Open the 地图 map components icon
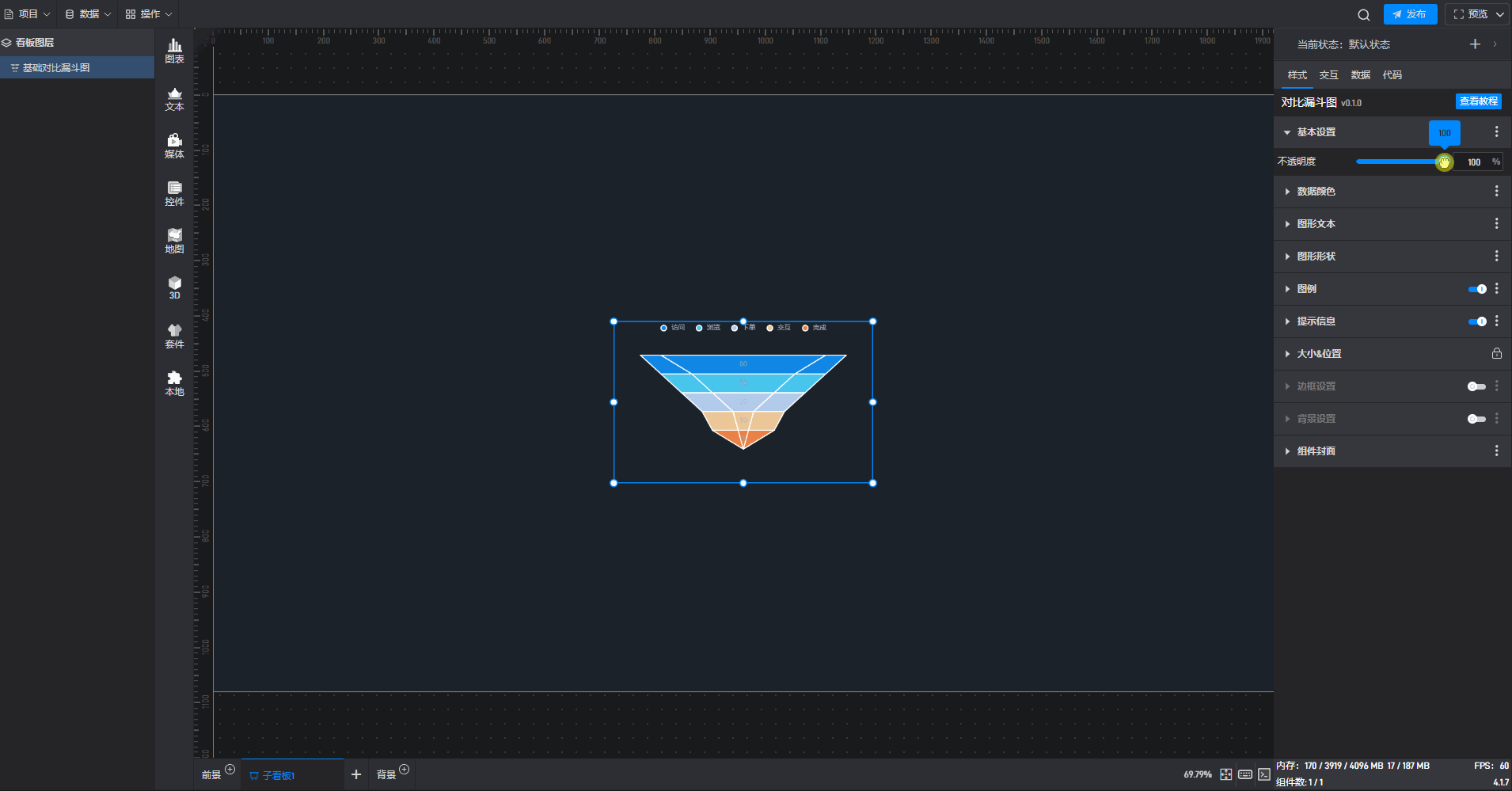This screenshot has height=791, width=1512. point(174,241)
